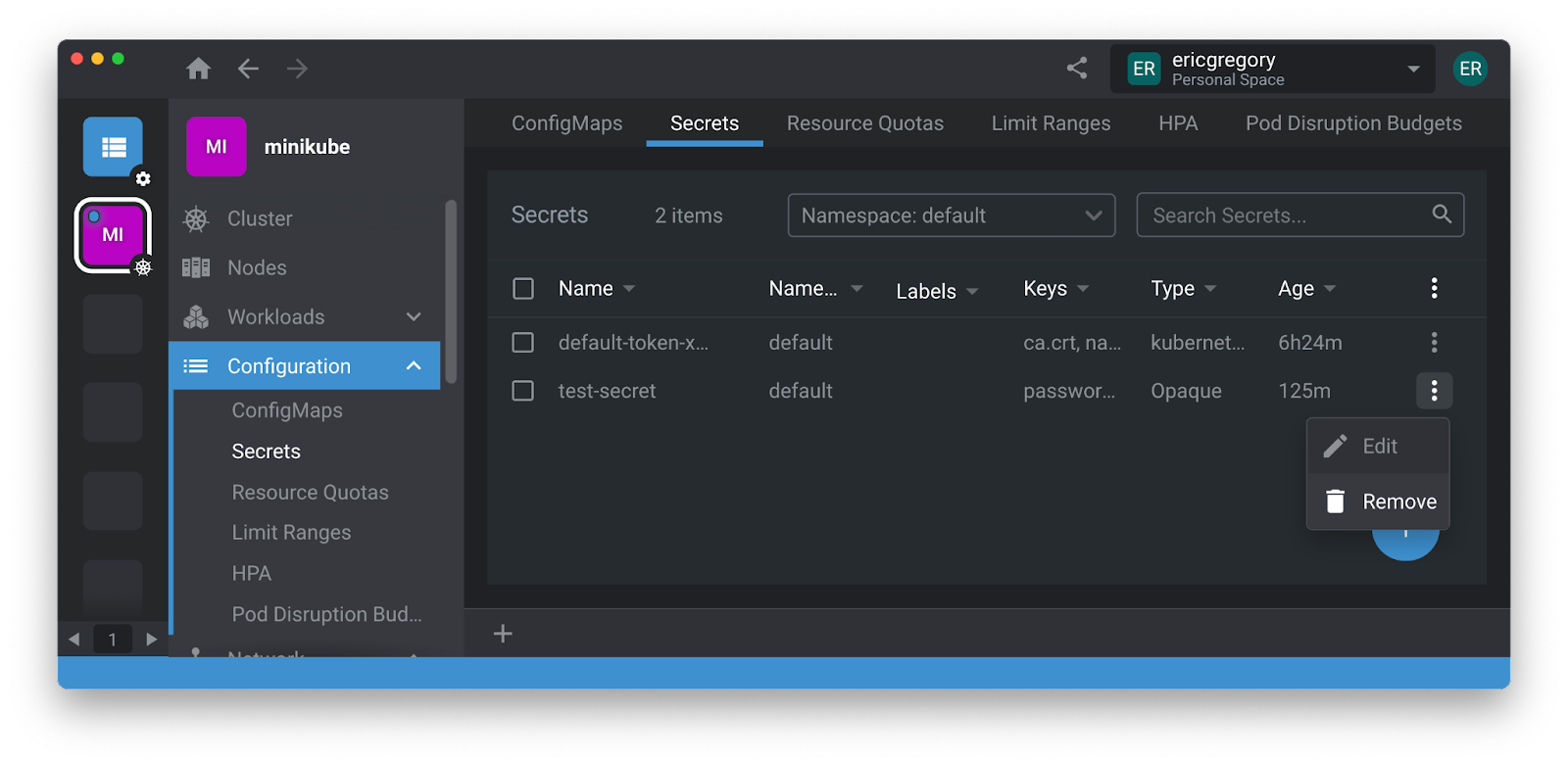Open the table column options three-dot icon
The image size is (1568, 765).
[x=1434, y=288]
